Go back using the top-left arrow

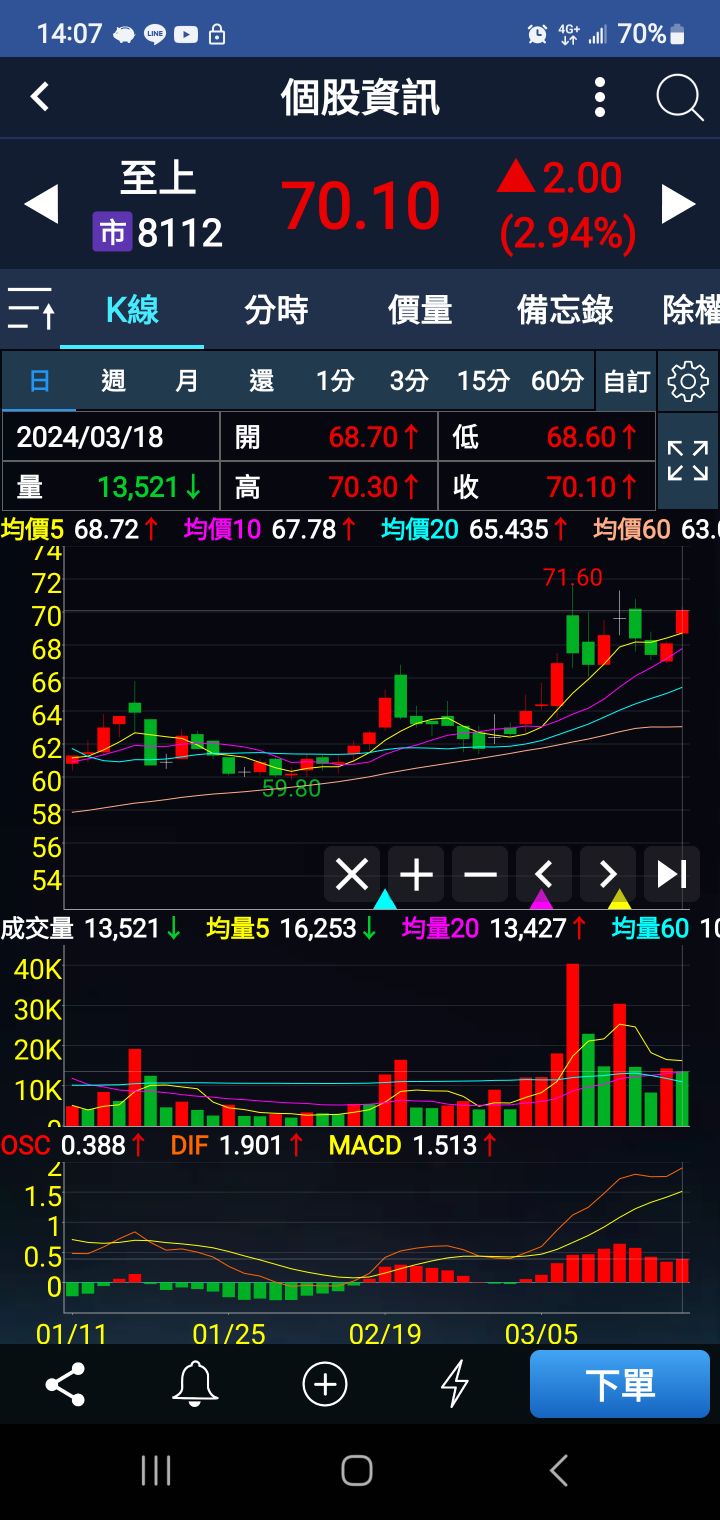pyautogui.click(x=40, y=97)
